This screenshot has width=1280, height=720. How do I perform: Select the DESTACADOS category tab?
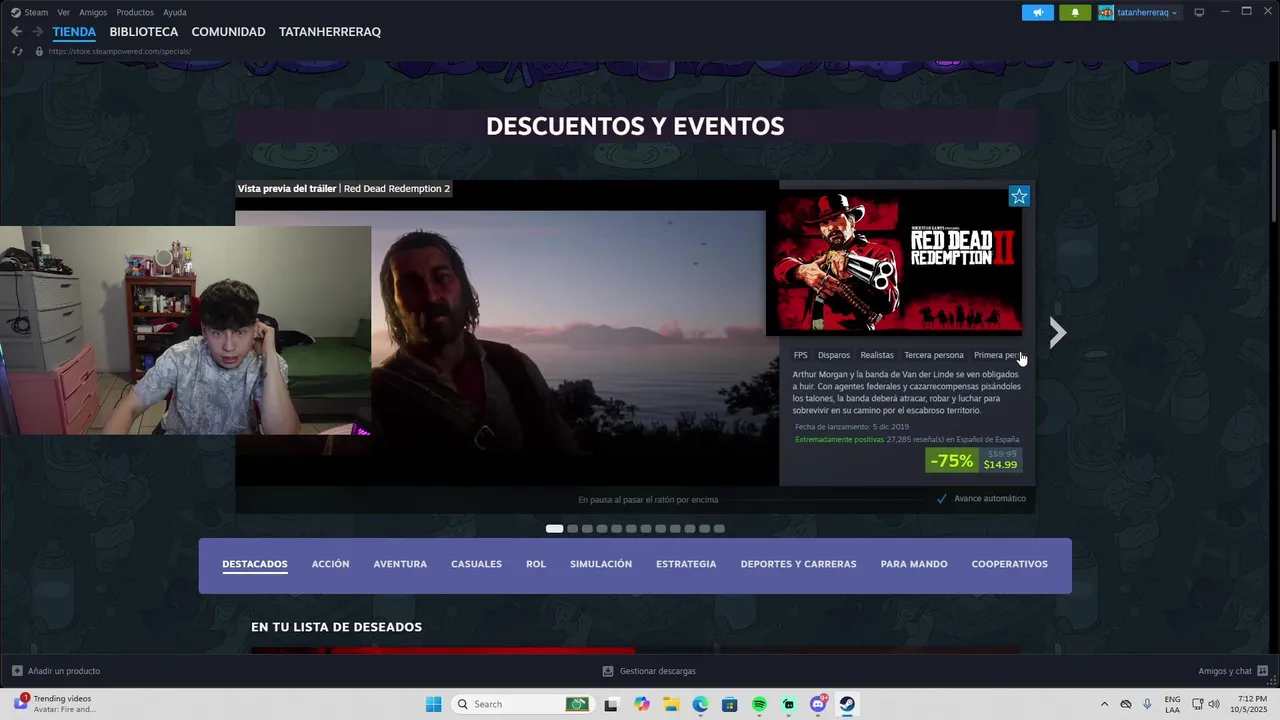255,564
